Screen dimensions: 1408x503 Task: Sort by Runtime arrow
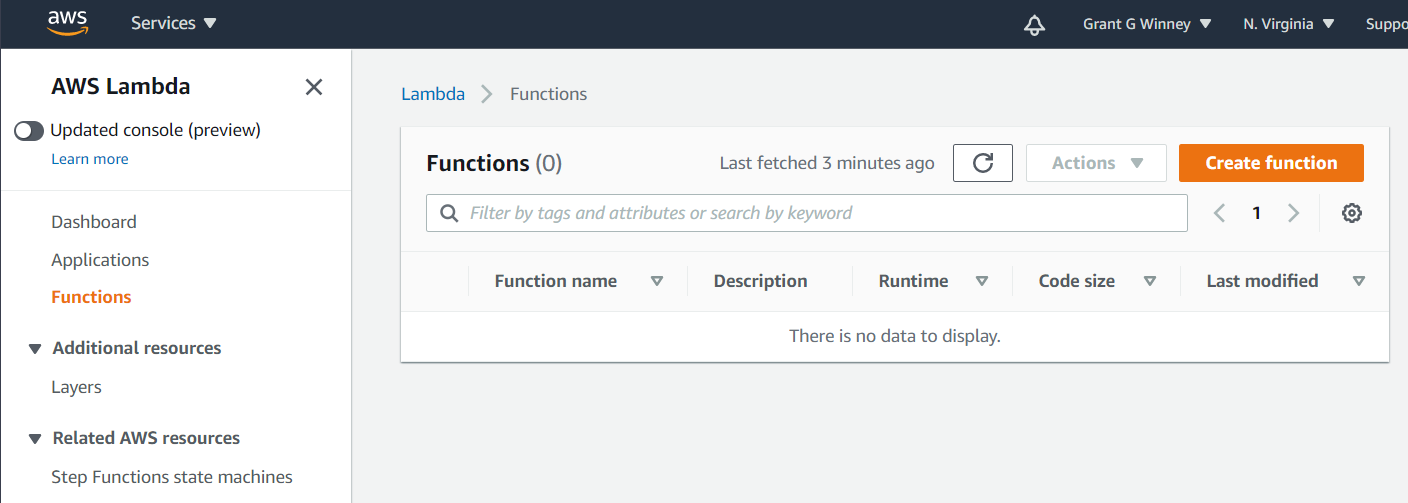tap(982, 282)
